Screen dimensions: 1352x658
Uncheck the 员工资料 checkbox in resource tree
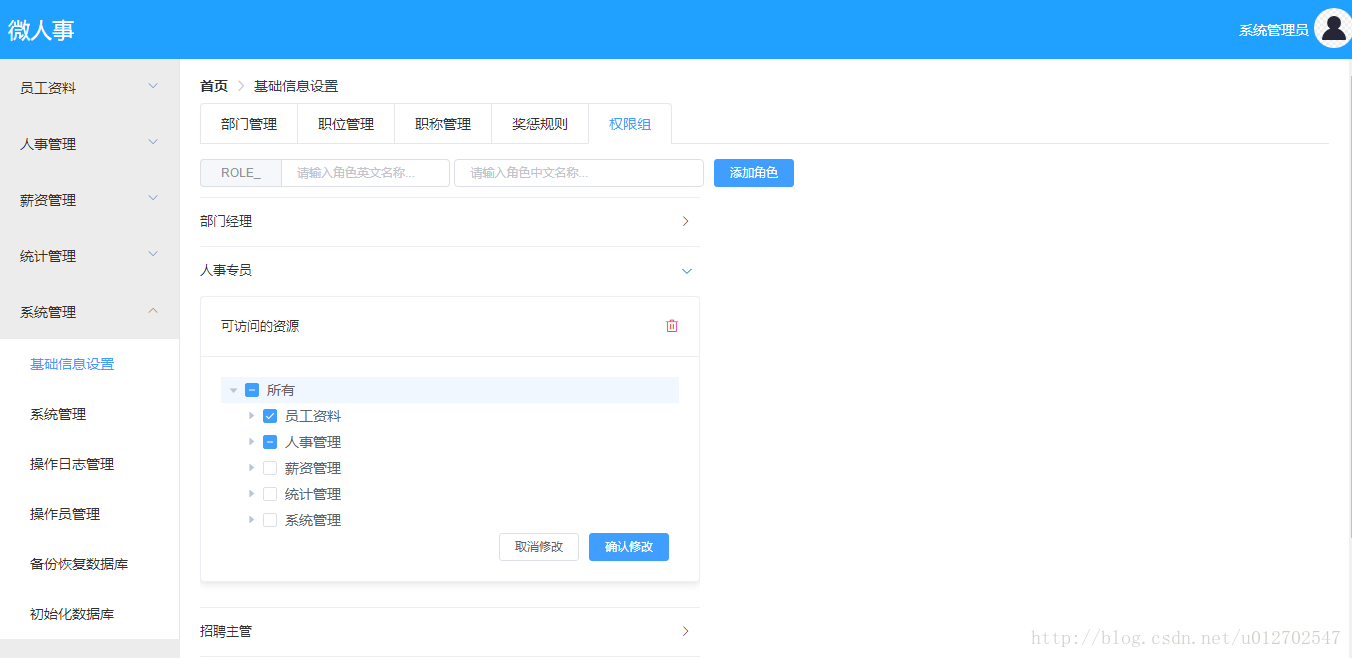coord(270,415)
